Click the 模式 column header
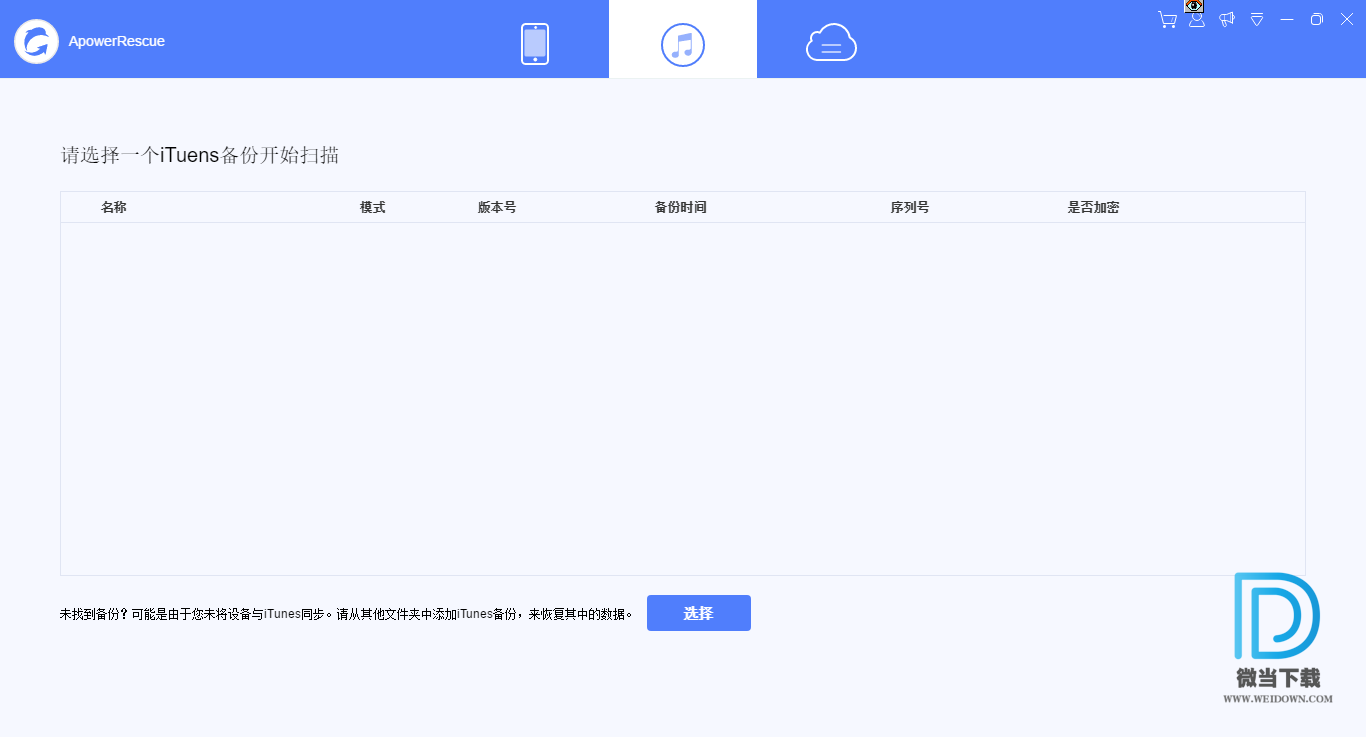The height and width of the screenshot is (737, 1366). pos(373,207)
